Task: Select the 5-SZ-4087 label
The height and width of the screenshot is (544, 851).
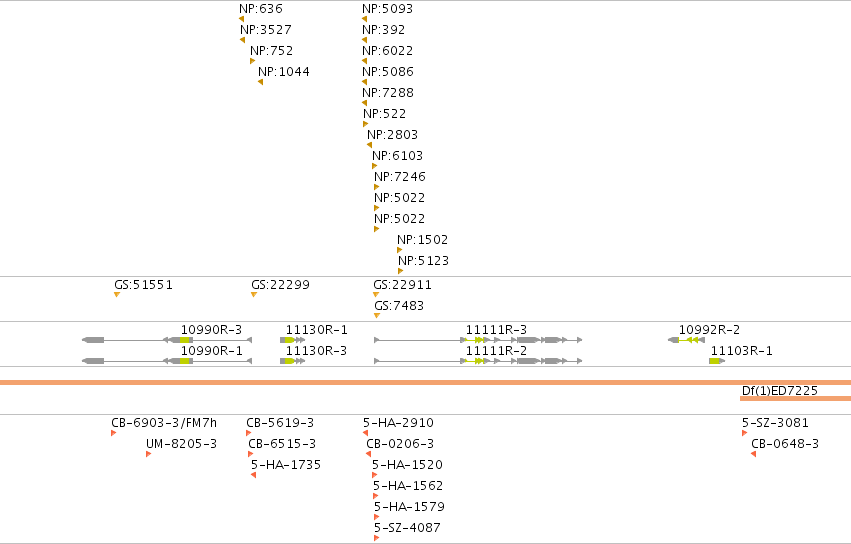Action: pyautogui.click(x=408, y=528)
